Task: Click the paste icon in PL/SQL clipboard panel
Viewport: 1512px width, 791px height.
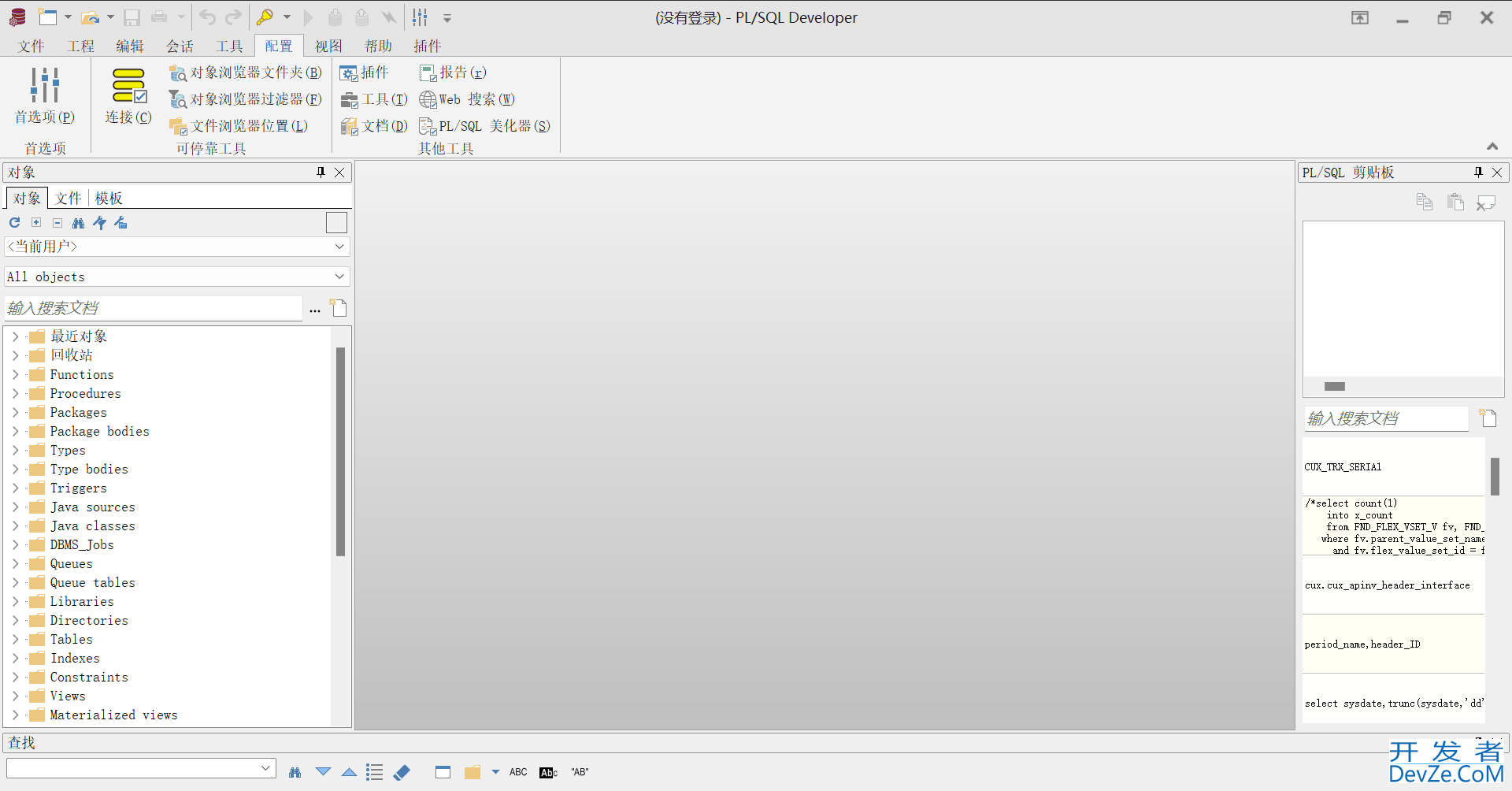Action: [1455, 202]
